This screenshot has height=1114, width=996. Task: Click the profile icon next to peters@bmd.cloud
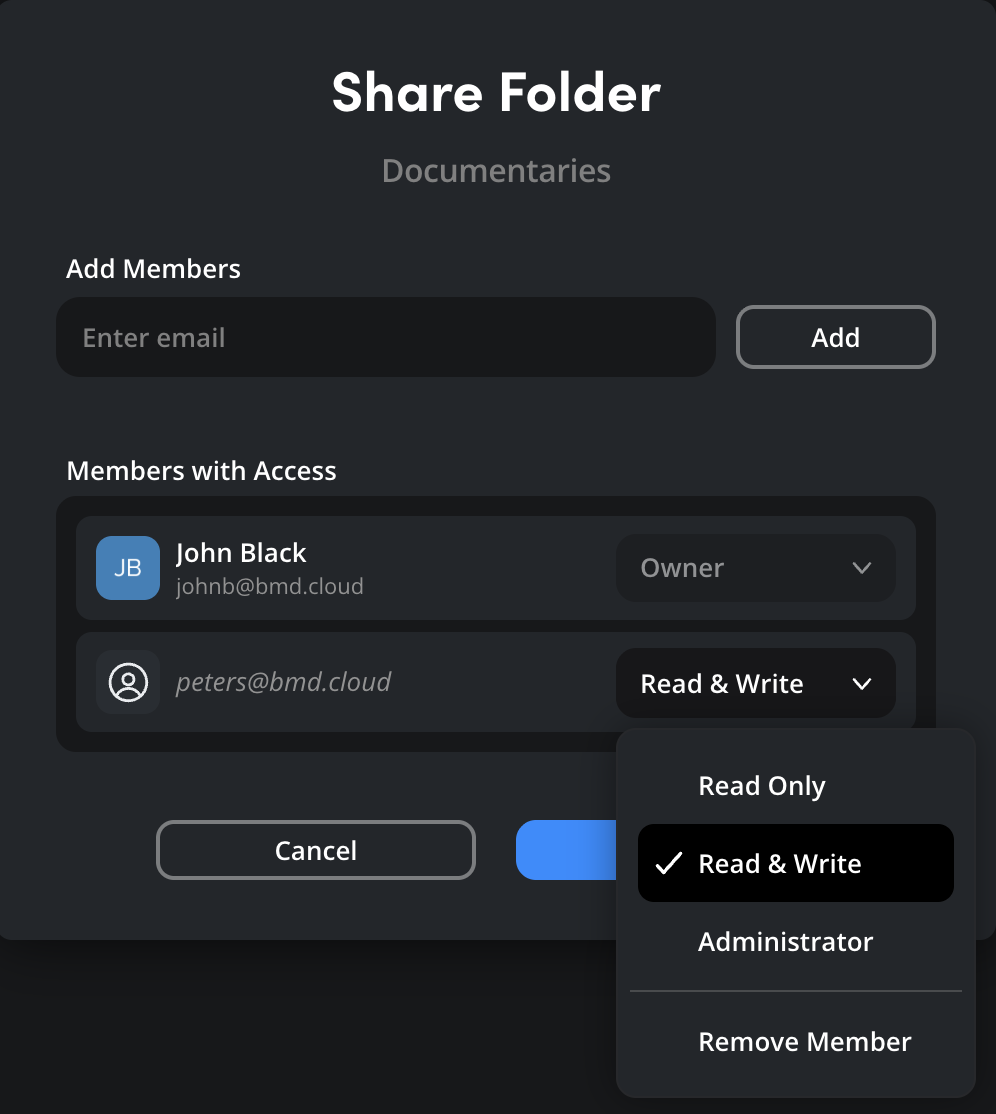coord(128,682)
